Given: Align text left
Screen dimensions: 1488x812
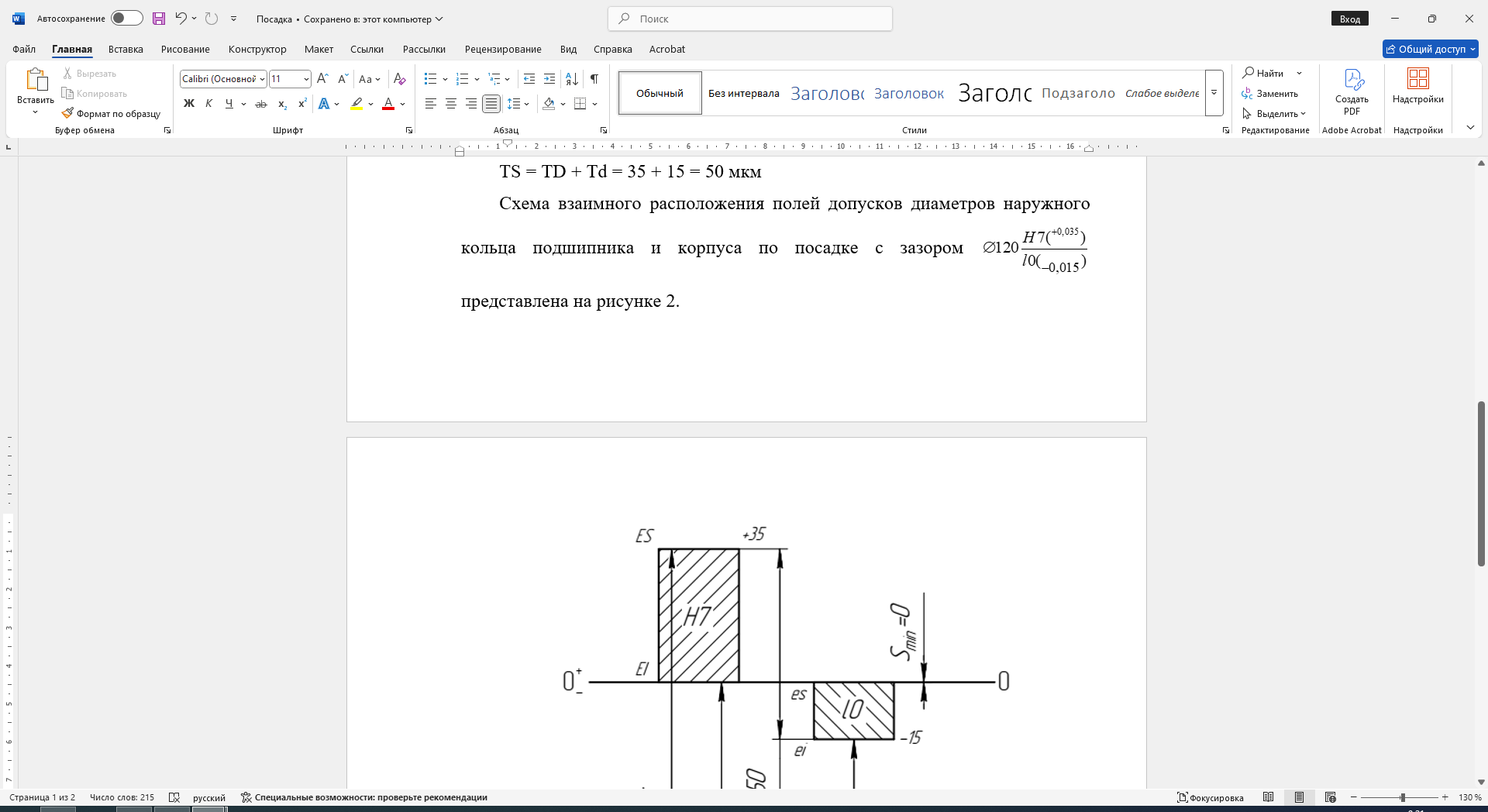Looking at the screenshot, I should pos(431,104).
